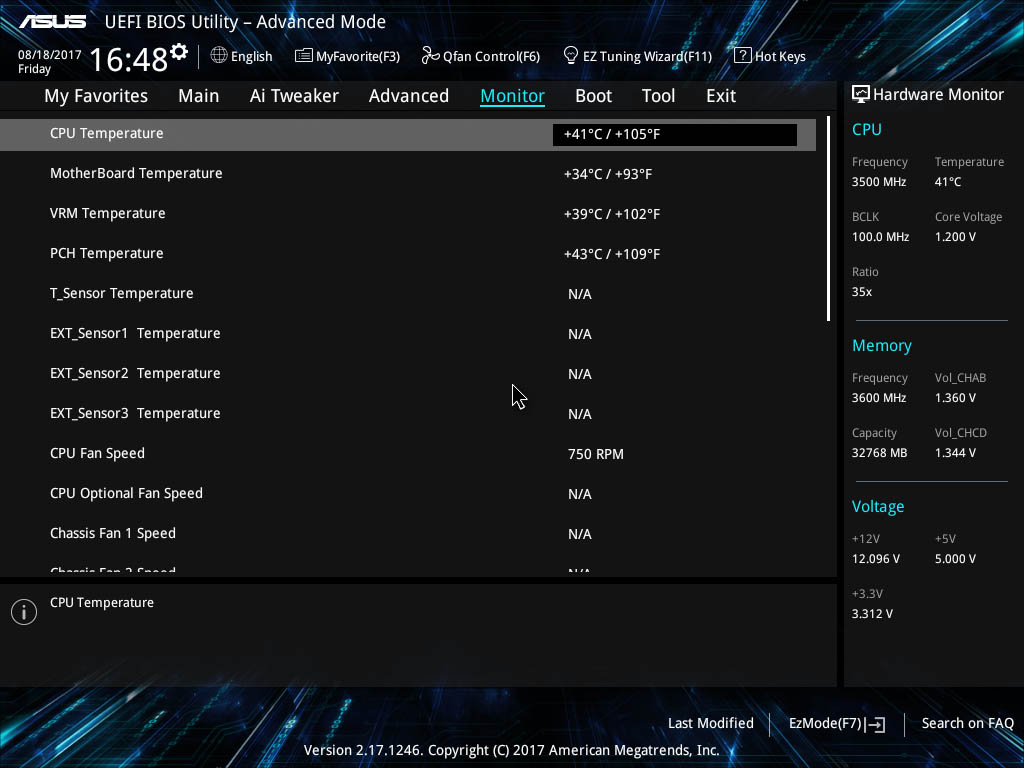Click the Hardware Monitor display icon
Image resolution: width=1024 pixels, height=768 pixels.
(x=861, y=95)
